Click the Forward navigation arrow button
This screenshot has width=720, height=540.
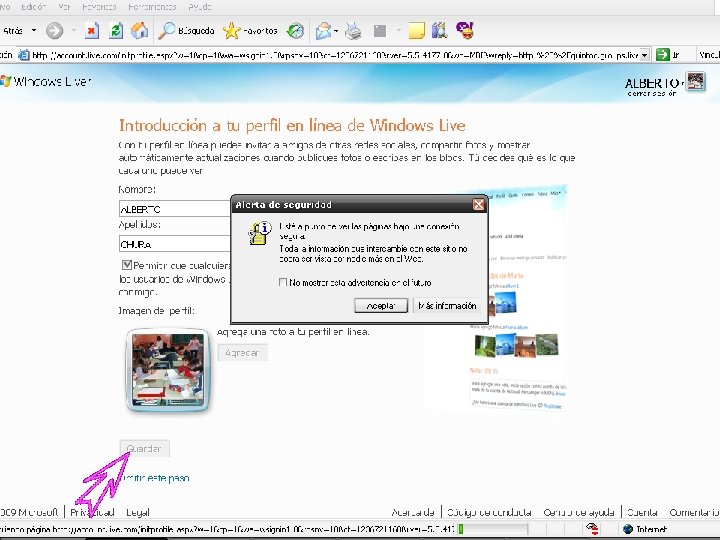coord(54,31)
